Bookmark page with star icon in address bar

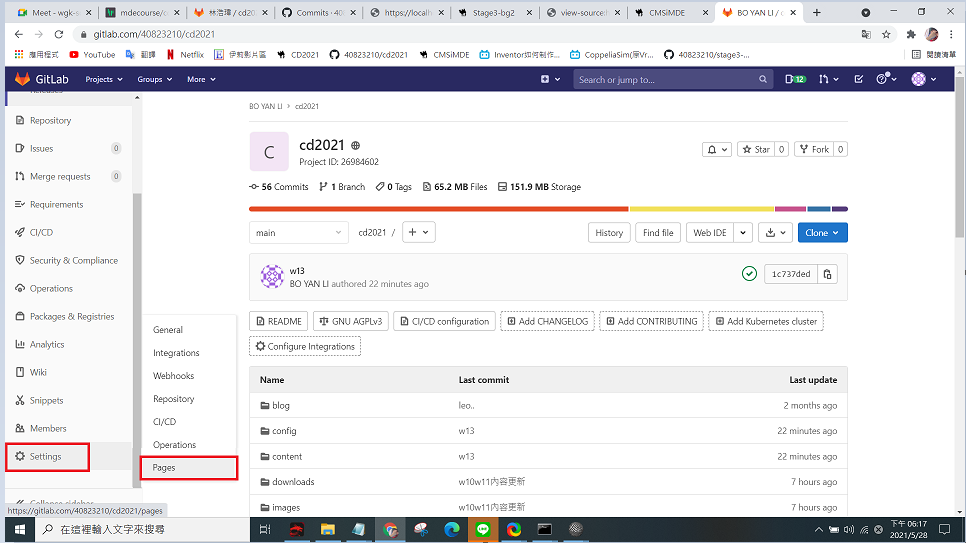[x=886, y=35]
